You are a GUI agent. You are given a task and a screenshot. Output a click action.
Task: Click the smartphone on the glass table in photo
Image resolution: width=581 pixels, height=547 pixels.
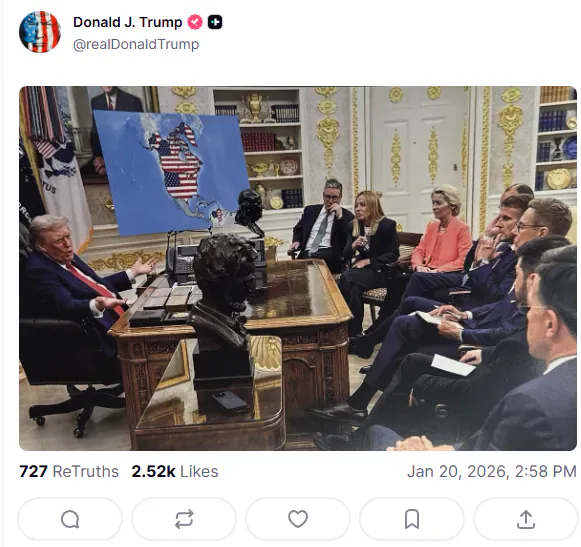pyautogui.click(x=230, y=402)
